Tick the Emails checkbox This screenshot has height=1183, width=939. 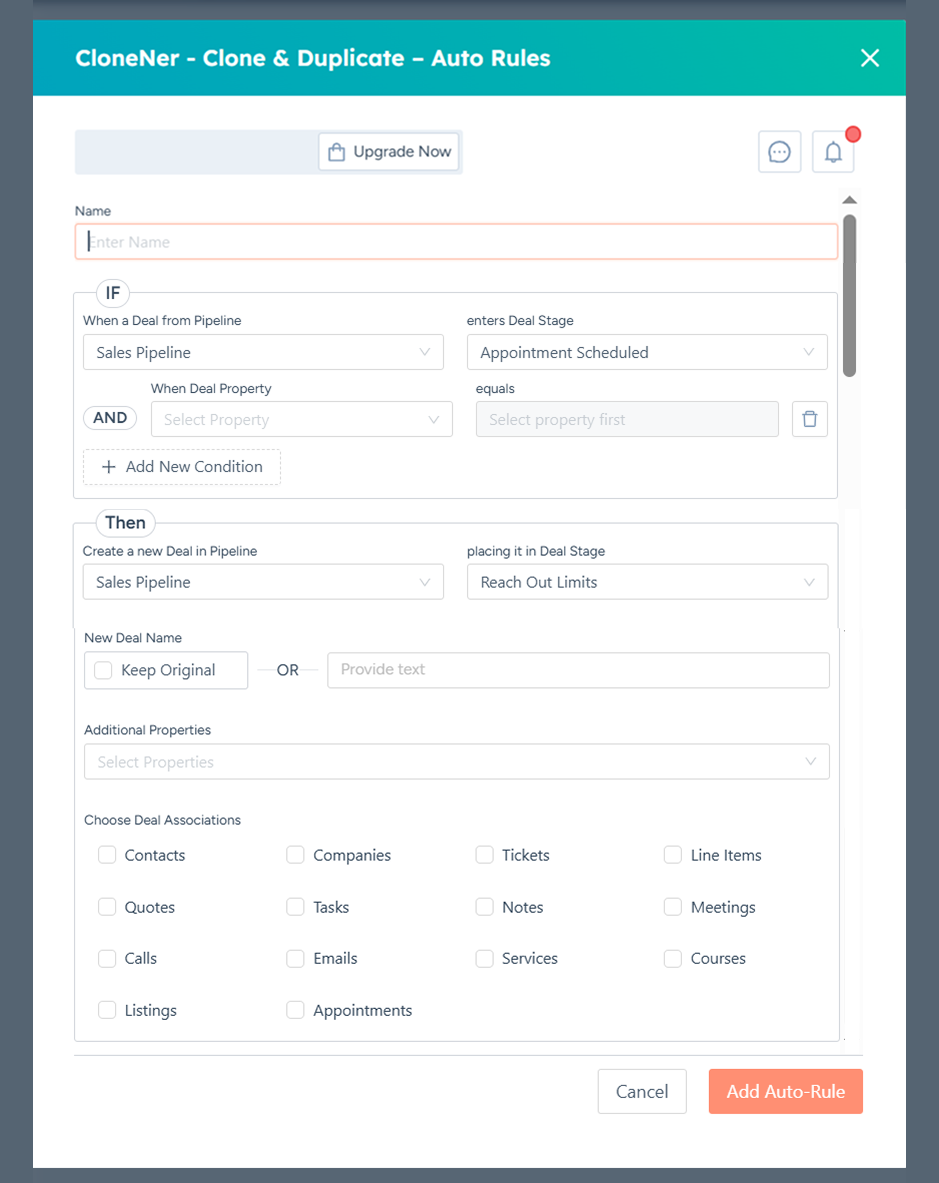pos(295,958)
